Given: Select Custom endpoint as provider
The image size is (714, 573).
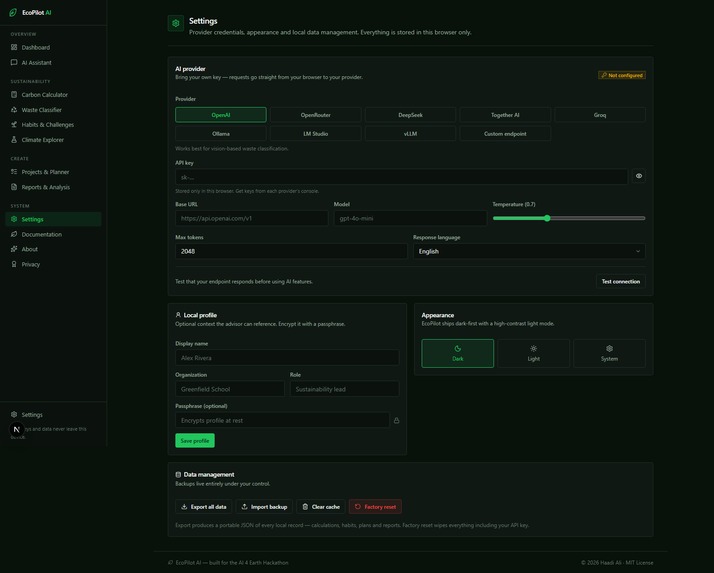Looking at the screenshot, I should 505,133.
